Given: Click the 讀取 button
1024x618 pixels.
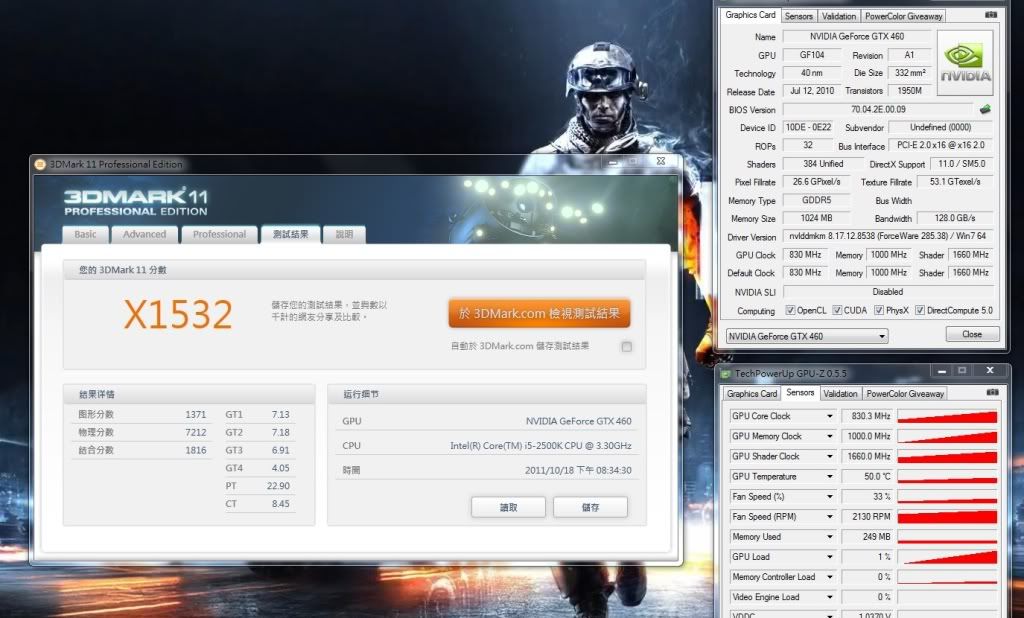Looking at the screenshot, I should tap(508, 507).
